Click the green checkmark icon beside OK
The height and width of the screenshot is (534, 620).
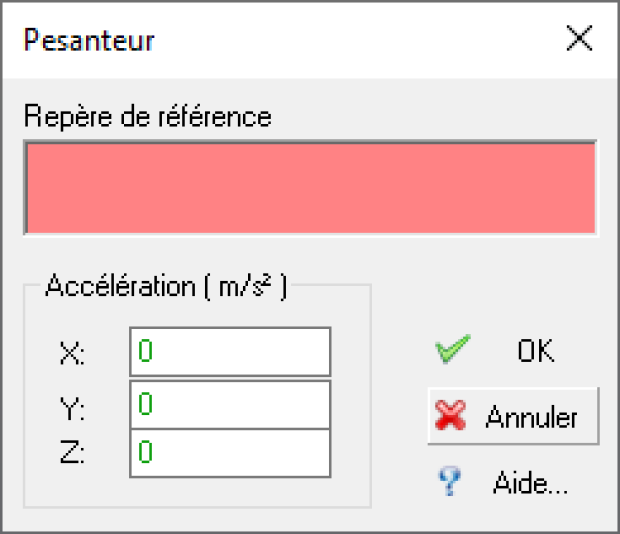(453, 349)
